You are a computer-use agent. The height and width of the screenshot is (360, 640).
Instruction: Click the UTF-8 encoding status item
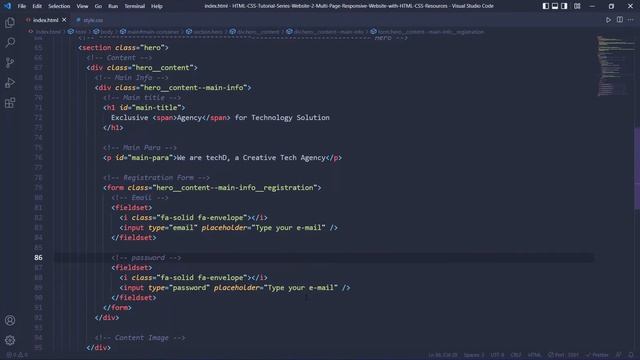(x=497, y=355)
